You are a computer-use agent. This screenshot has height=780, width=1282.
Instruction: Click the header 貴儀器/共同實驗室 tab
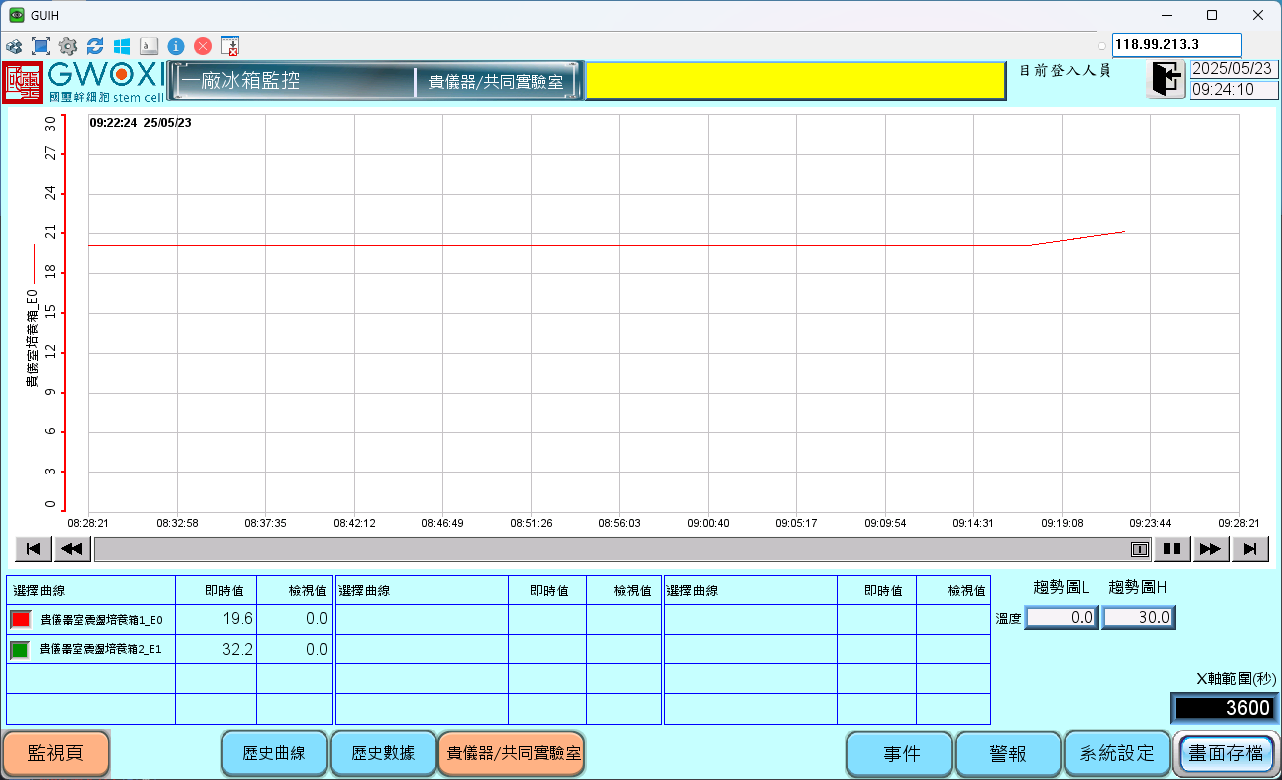[496, 82]
